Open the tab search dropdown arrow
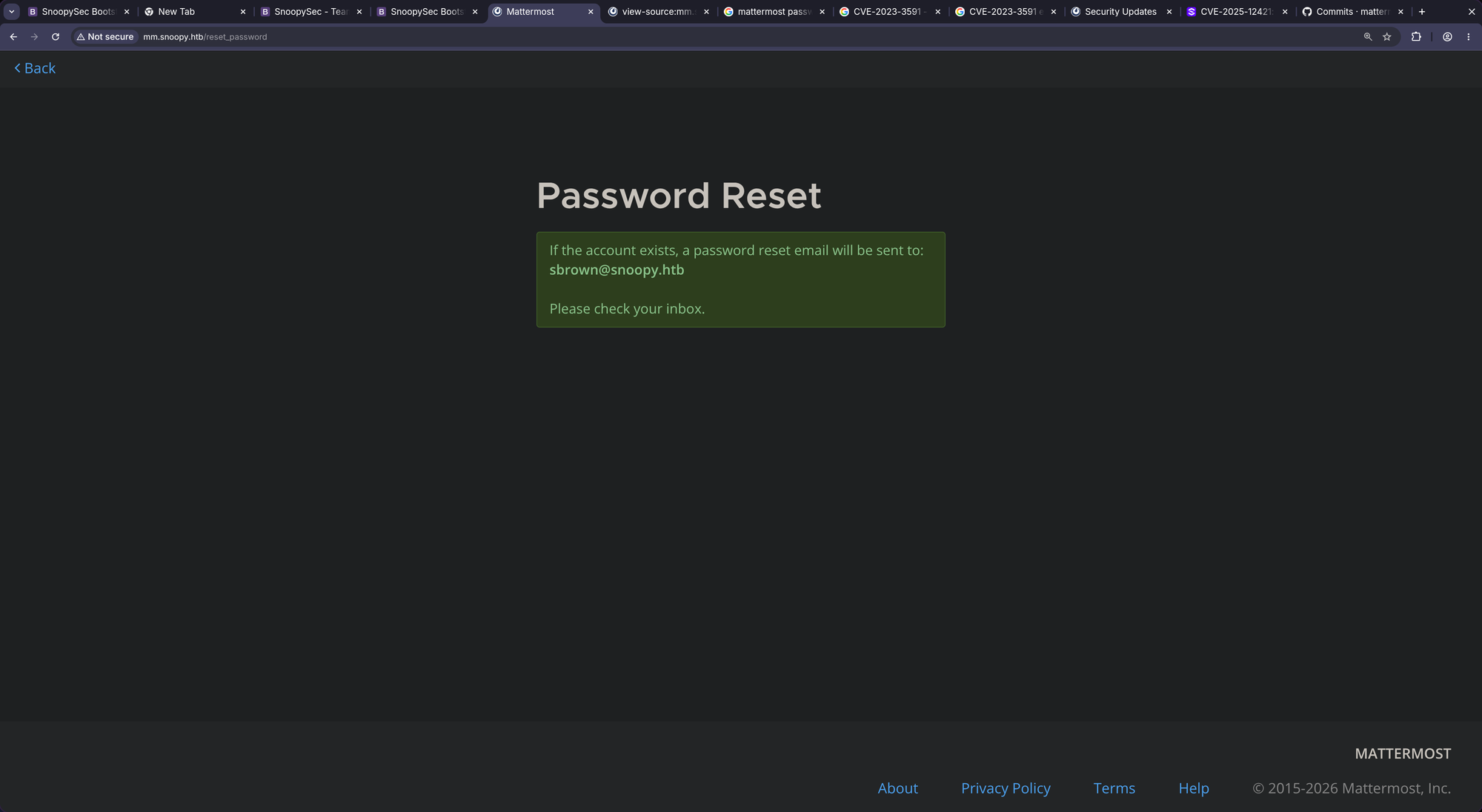 (x=12, y=12)
